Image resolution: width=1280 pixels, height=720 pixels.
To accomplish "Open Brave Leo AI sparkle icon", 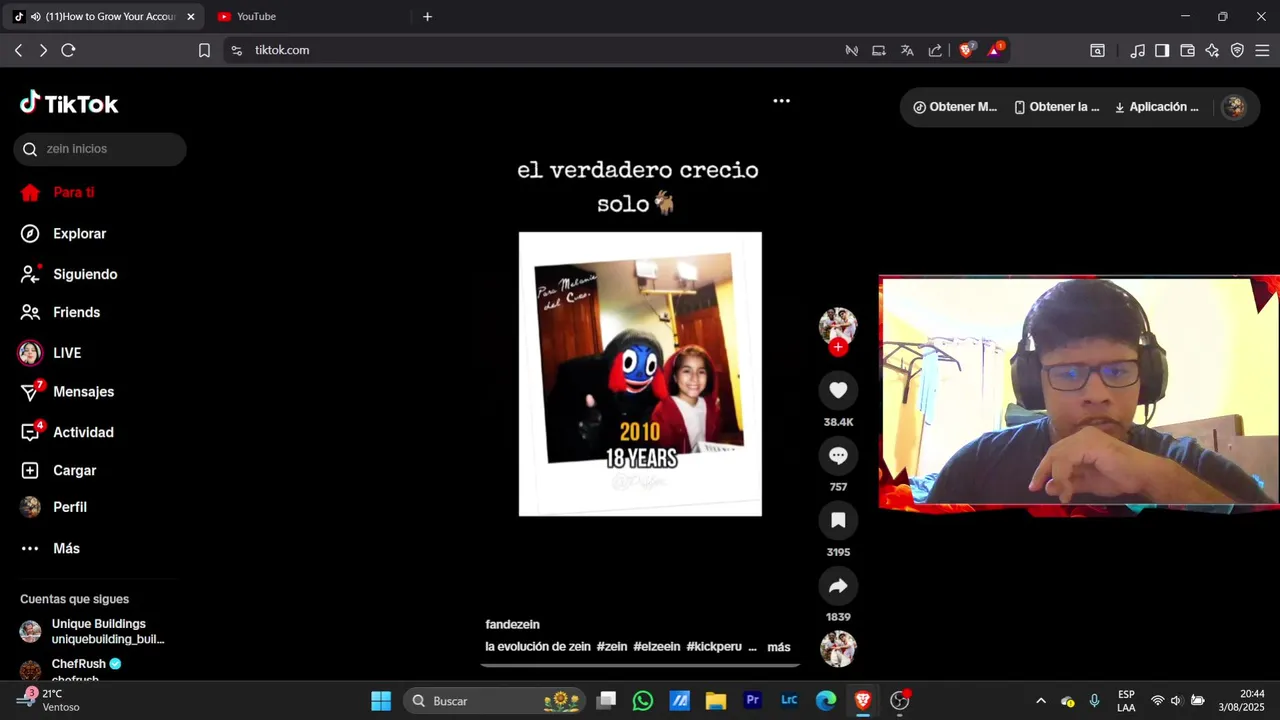I will coord(1212,50).
